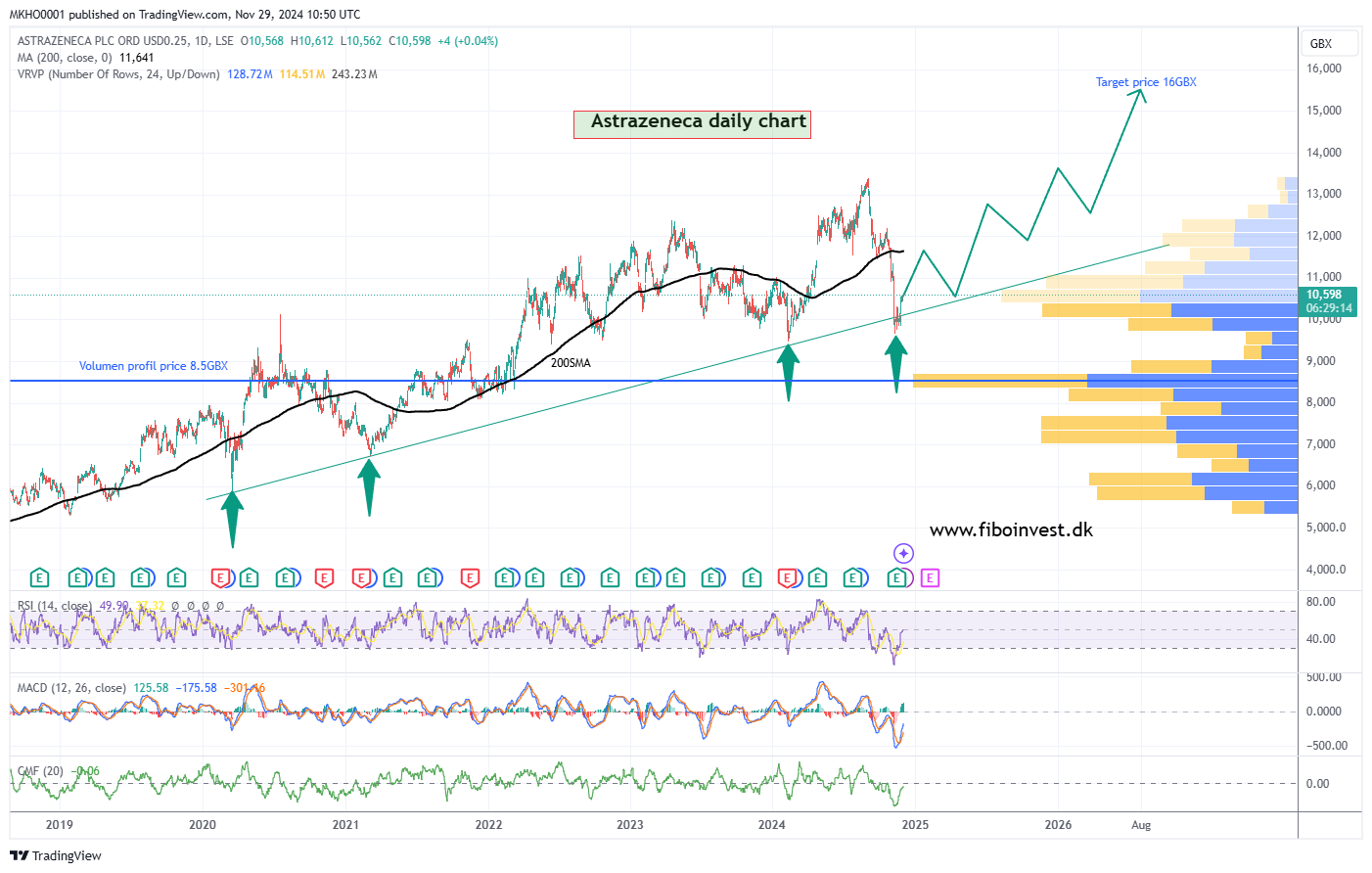Click the magenta square E marker near 2025
Screen dimensions: 1372x873
(x=930, y=578)
